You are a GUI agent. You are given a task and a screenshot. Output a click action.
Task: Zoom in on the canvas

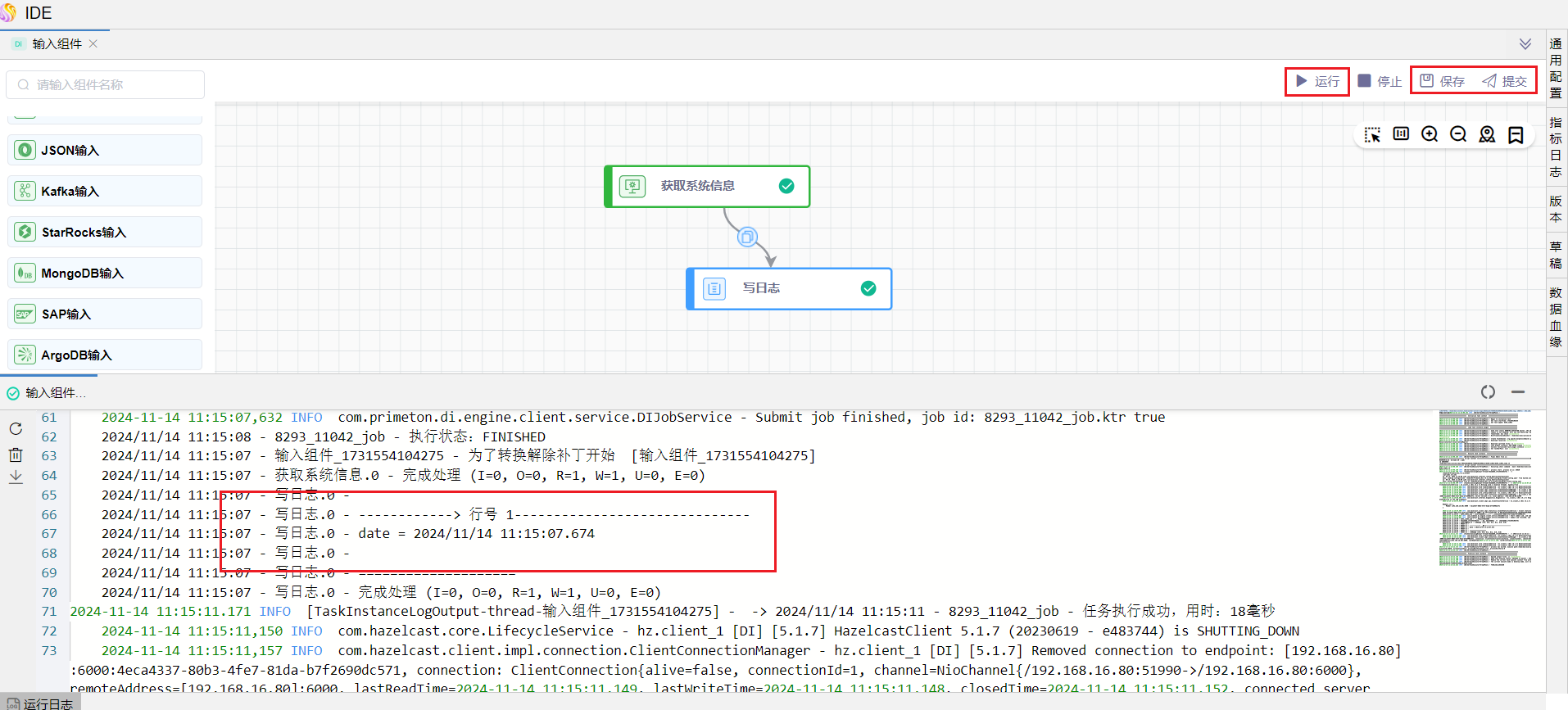1430,134
